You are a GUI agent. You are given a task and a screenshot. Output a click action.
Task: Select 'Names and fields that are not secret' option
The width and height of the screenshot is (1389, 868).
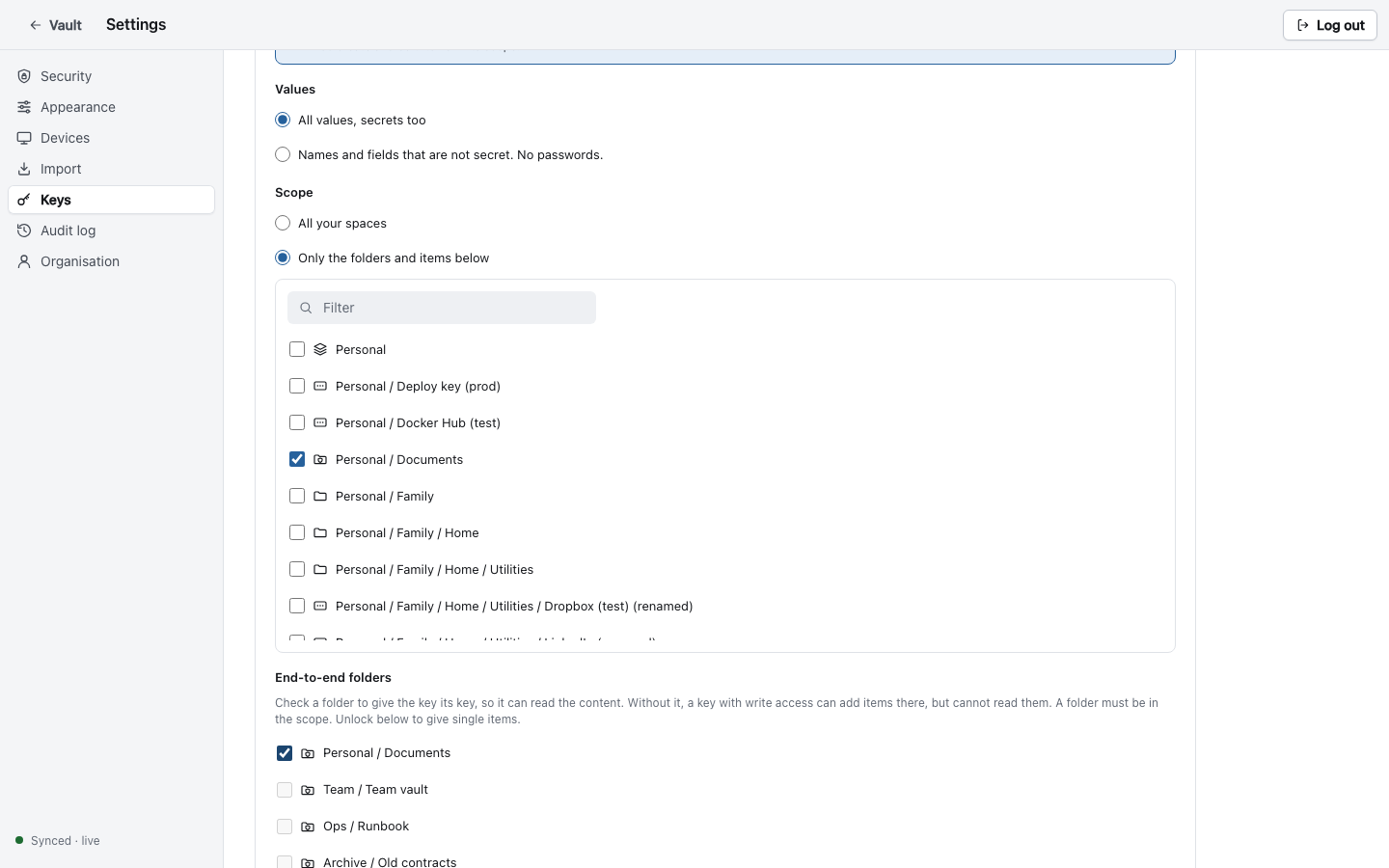[283, 154]
